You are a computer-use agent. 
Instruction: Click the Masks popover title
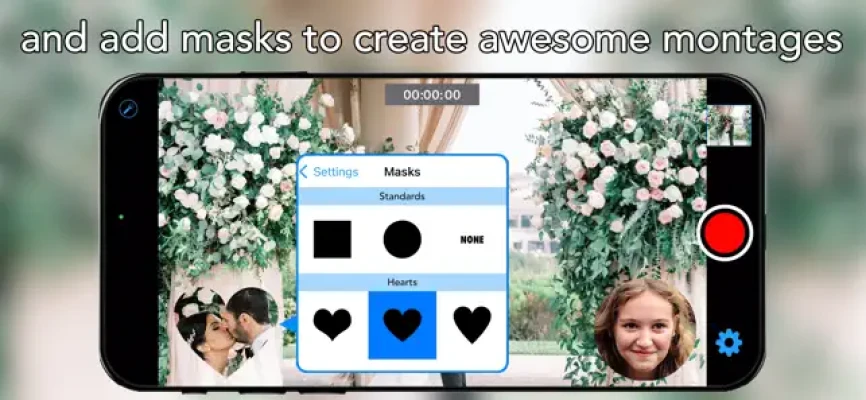point(402,172)
